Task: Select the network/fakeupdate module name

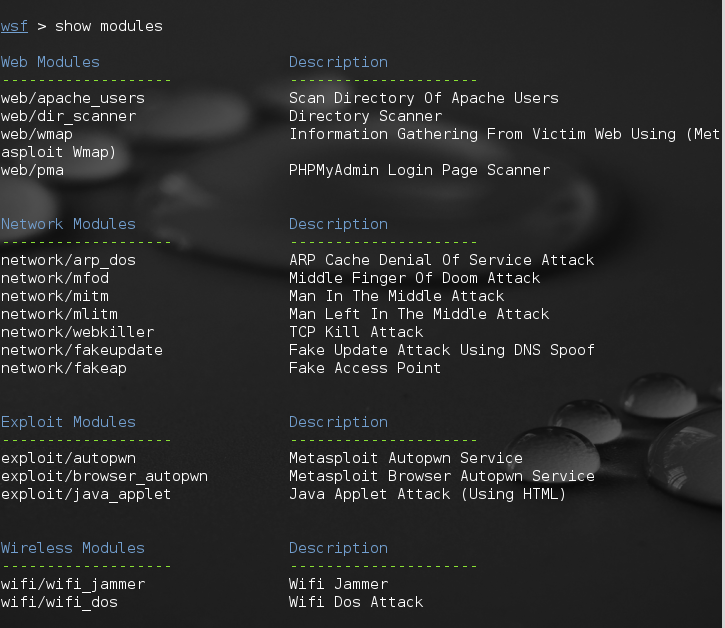Action: 81,350
